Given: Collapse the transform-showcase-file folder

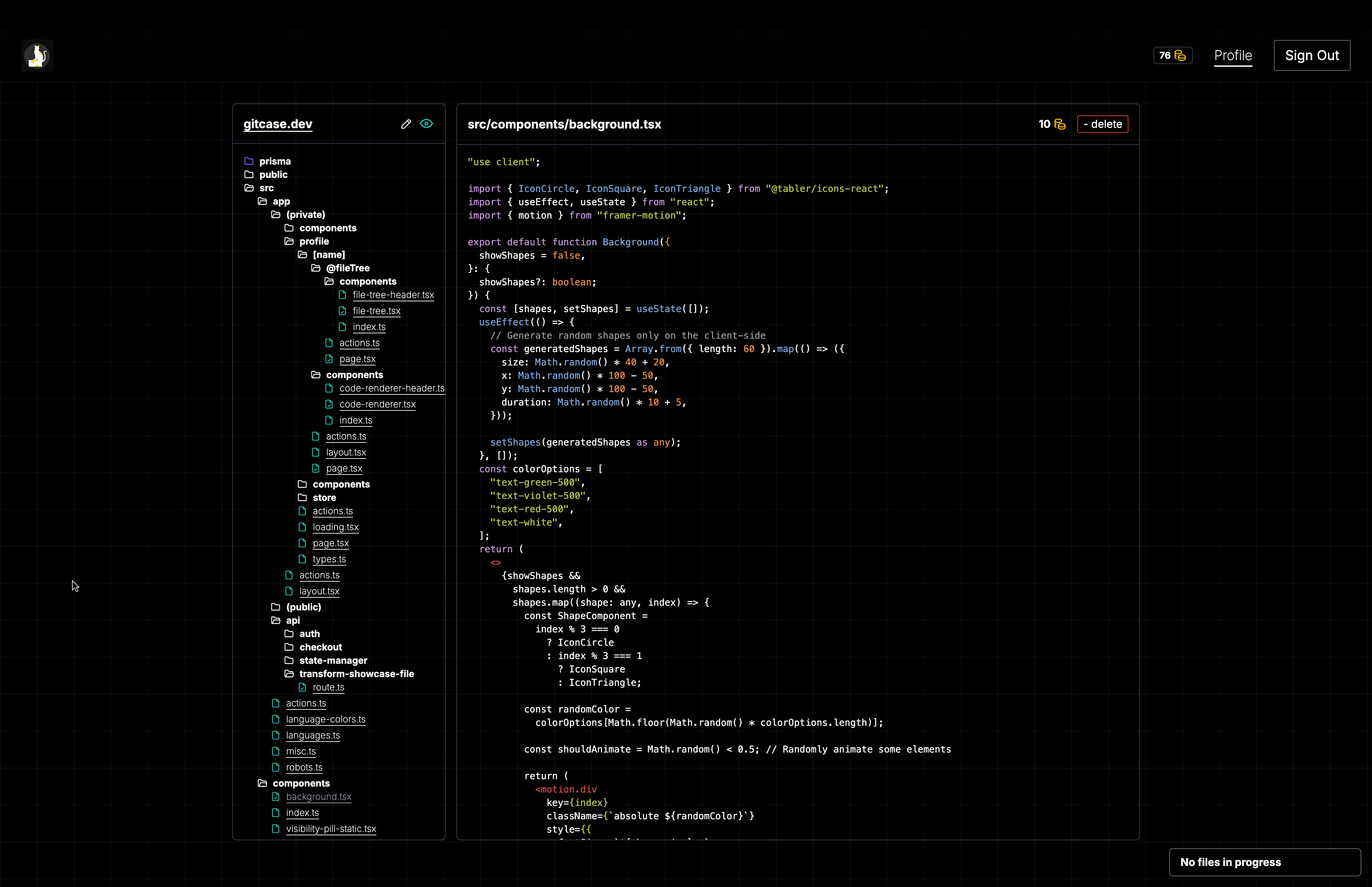Looking at the screenshot, I should click(356, 674).
